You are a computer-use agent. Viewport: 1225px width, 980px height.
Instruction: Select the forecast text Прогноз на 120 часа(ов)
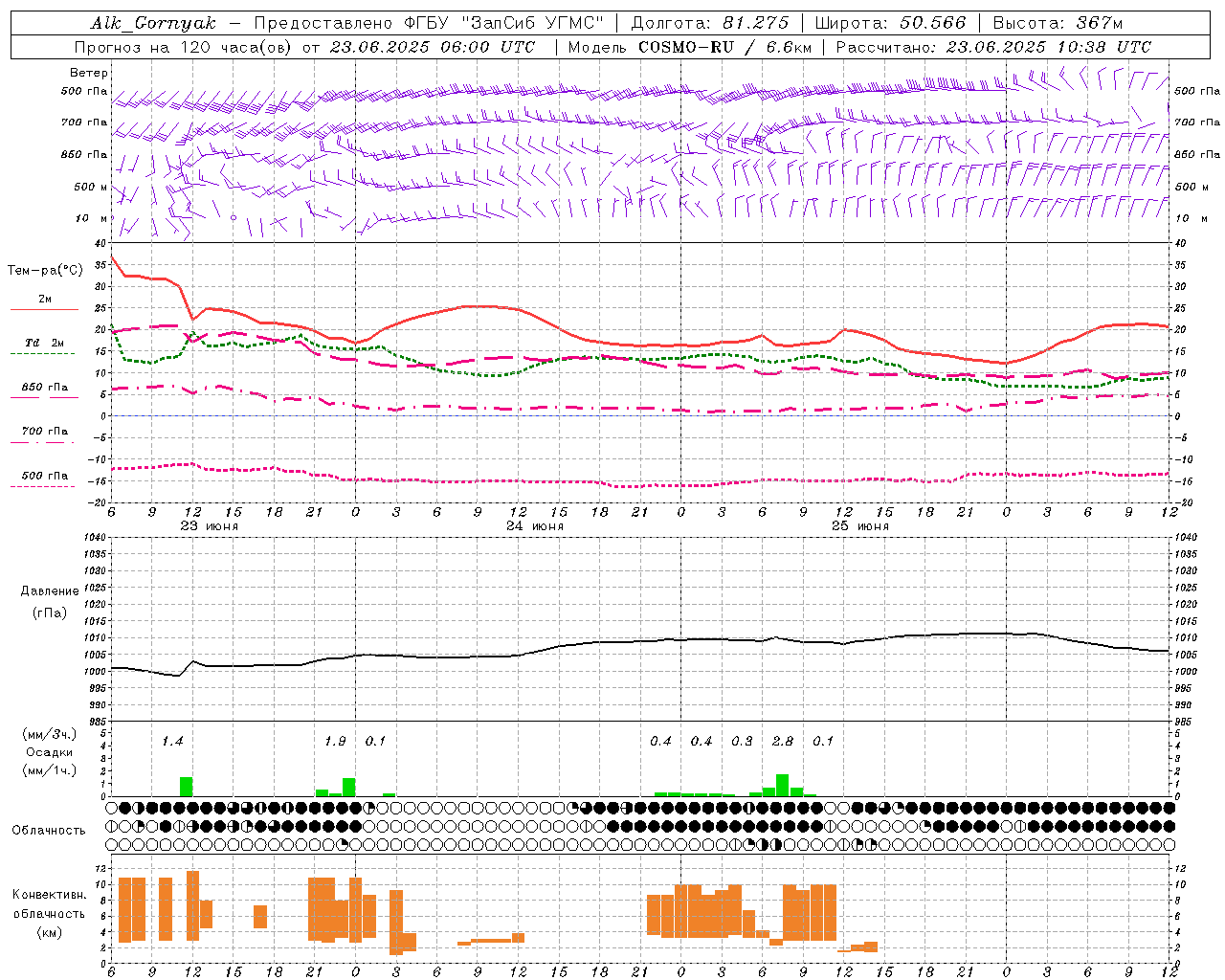[x=184, y=47]
